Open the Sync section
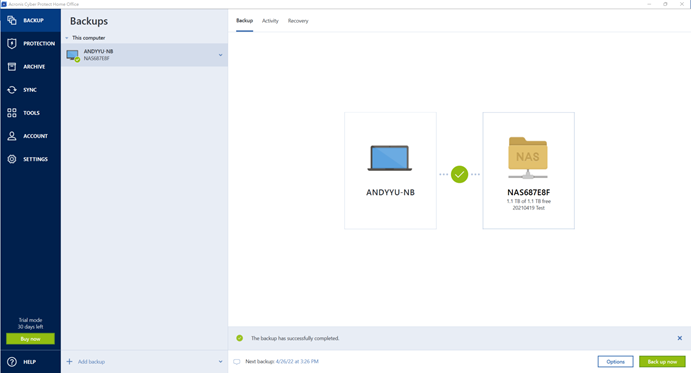 [x=30, y=90]
